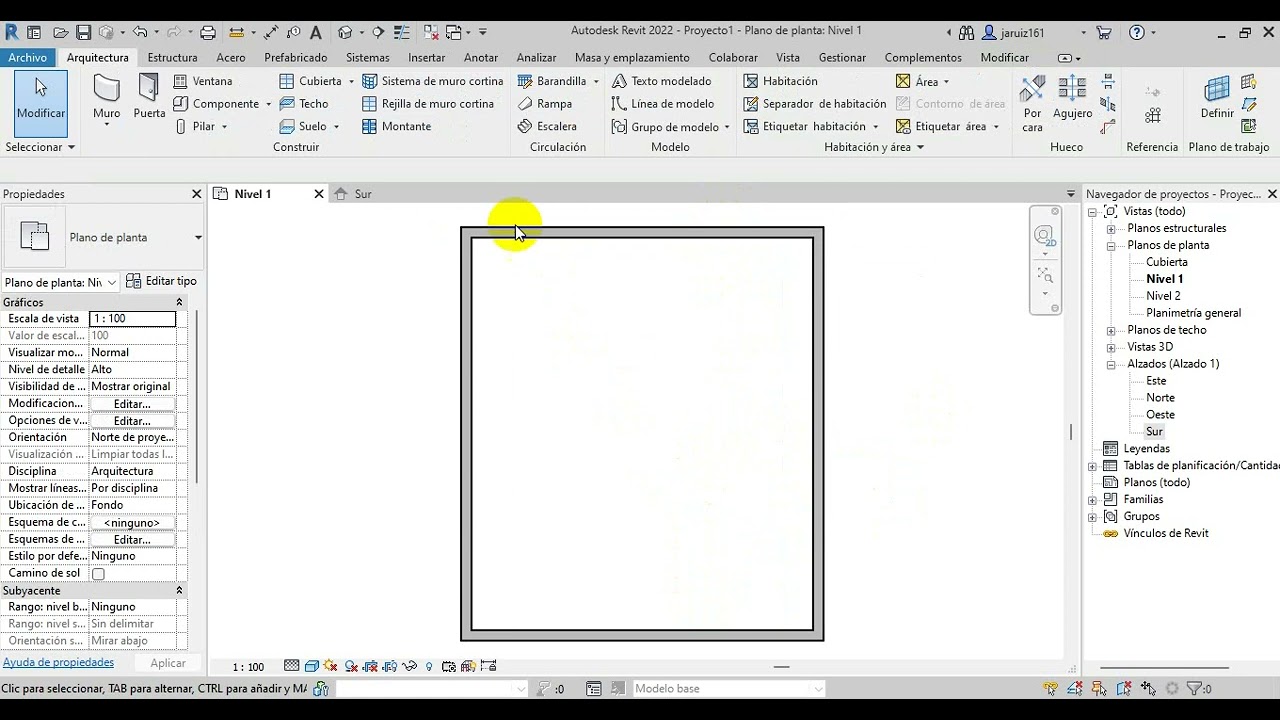1280x720 pixels.
Task: Open Ayuda de propiedades link
Action: click(58, 663)
